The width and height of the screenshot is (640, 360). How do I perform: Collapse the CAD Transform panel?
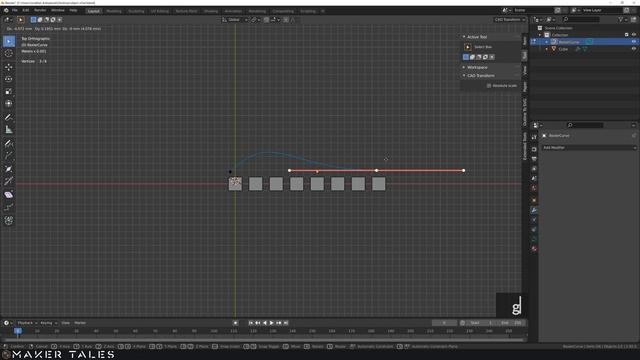pos(464,76)
